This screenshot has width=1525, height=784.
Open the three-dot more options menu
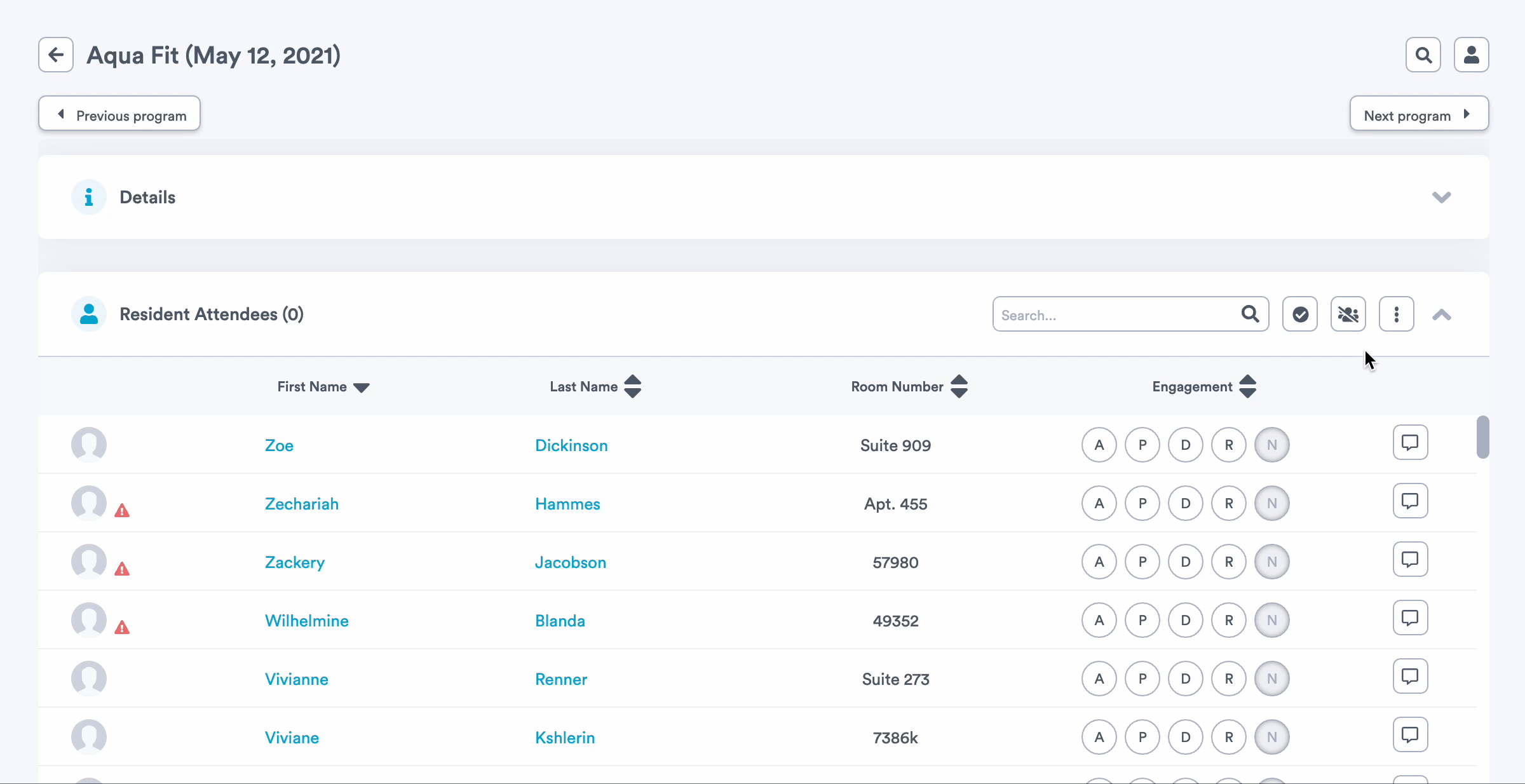[x=1396, y=314]
